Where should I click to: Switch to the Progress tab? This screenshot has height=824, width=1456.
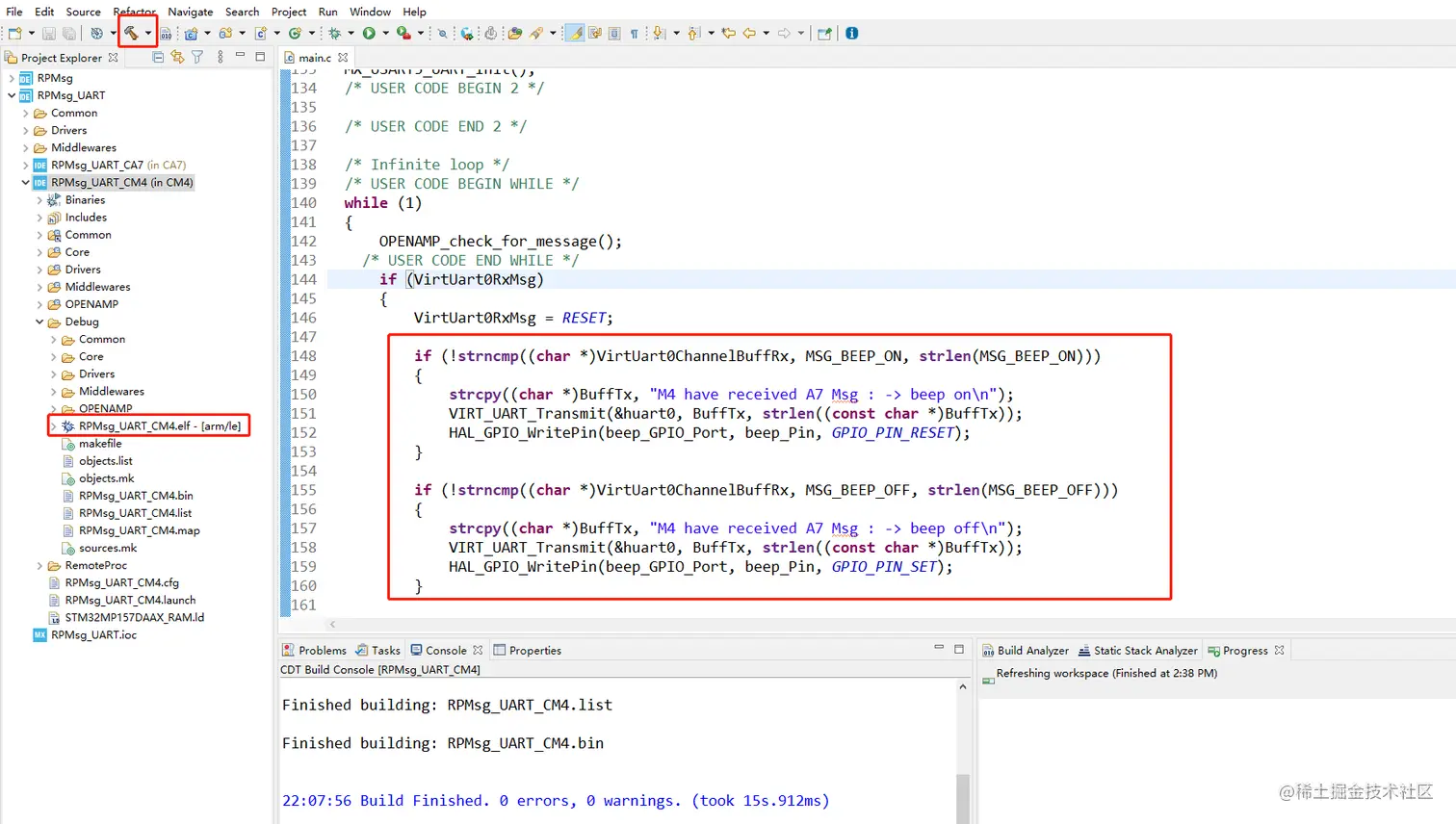pyautogui.click(x=1237, y=651)
